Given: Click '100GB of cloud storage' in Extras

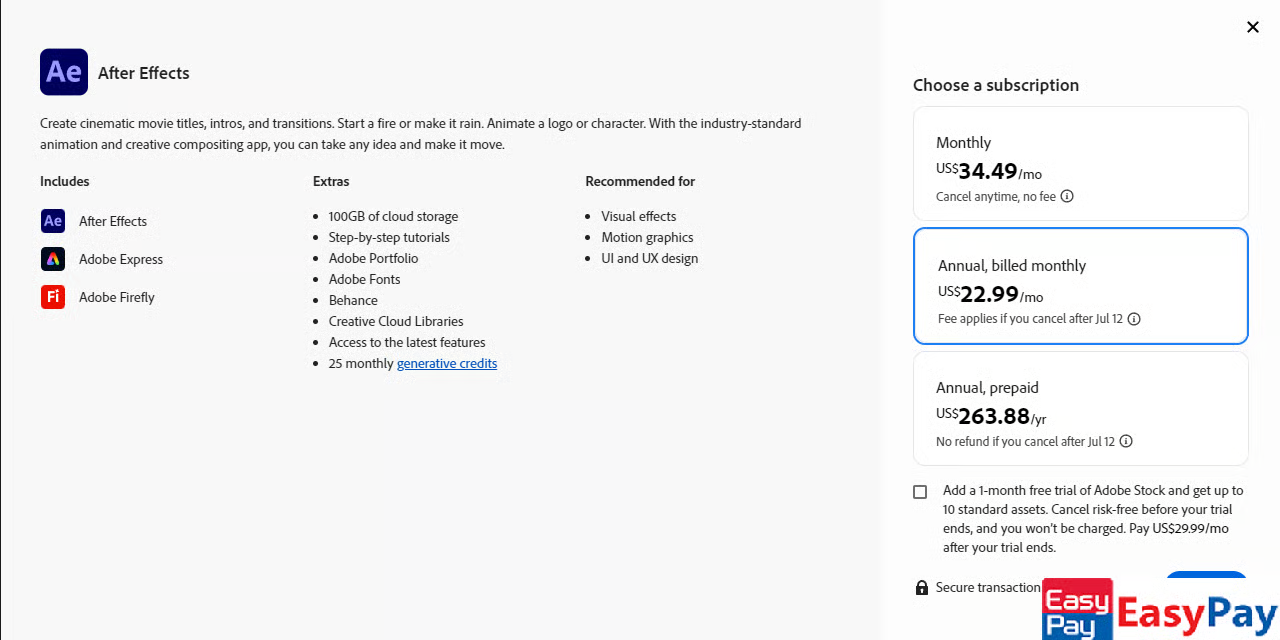Looking at the screenshot, I should point(393,216).
